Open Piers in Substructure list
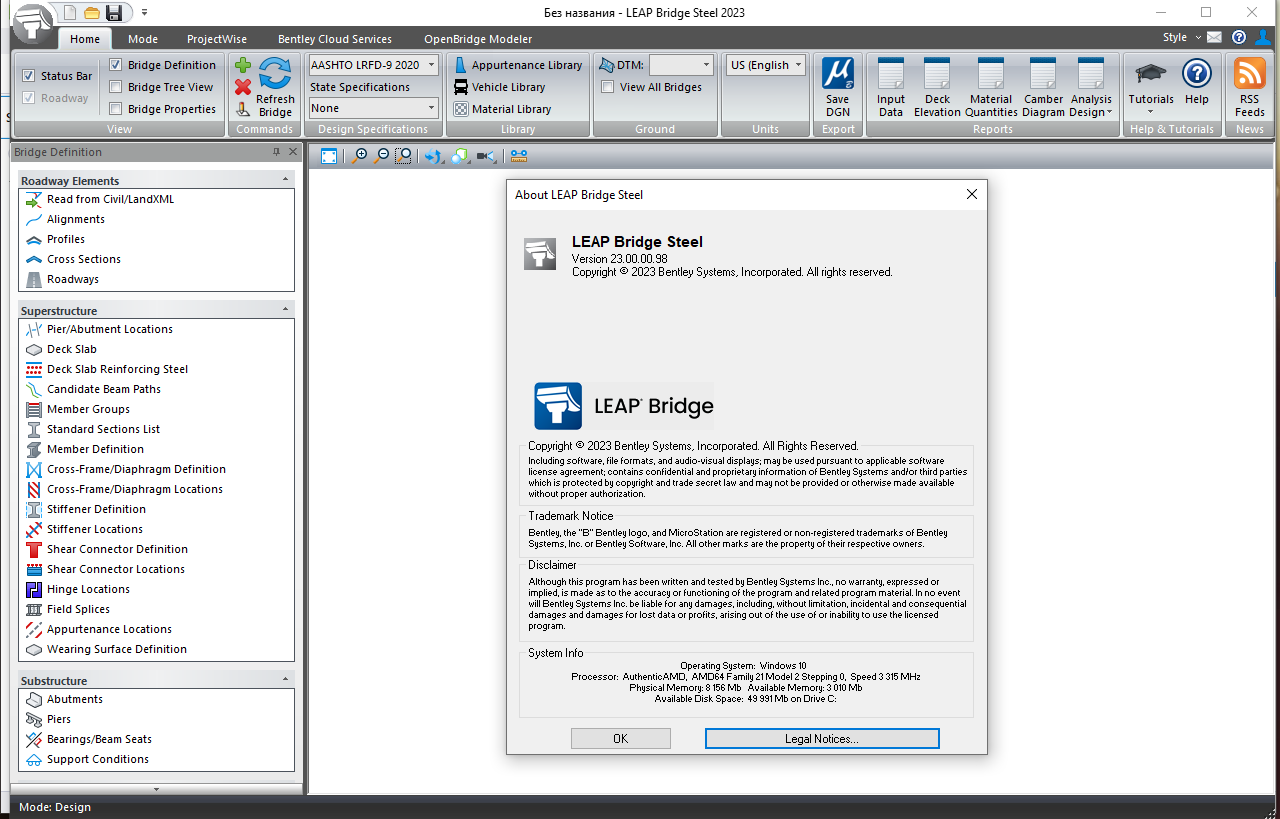Viewport: 1280px width, 819px height. pos(59,719)
